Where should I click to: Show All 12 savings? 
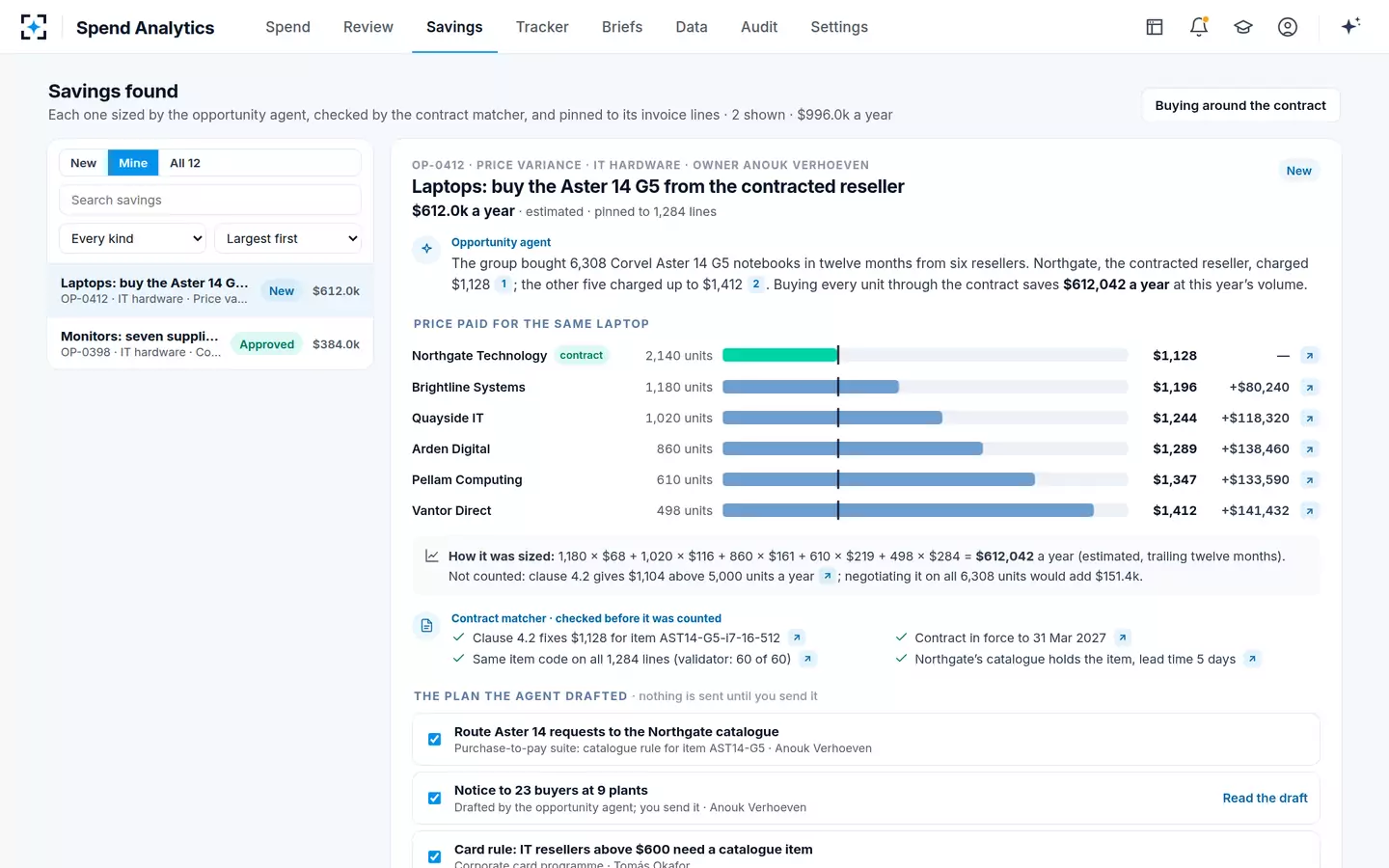(185, 163)
